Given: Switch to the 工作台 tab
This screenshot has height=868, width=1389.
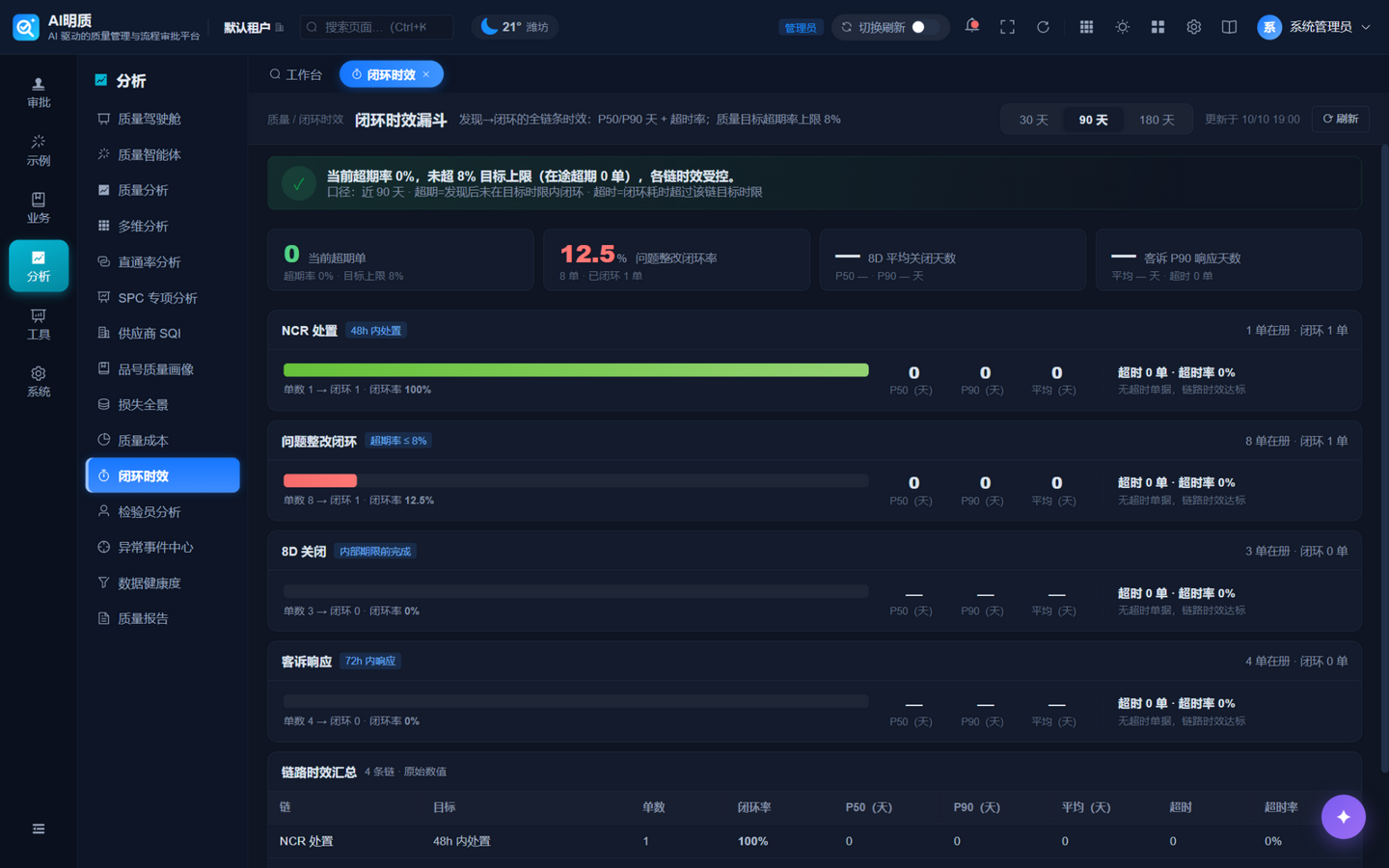Looking at the screenshot, I should 295,74.
